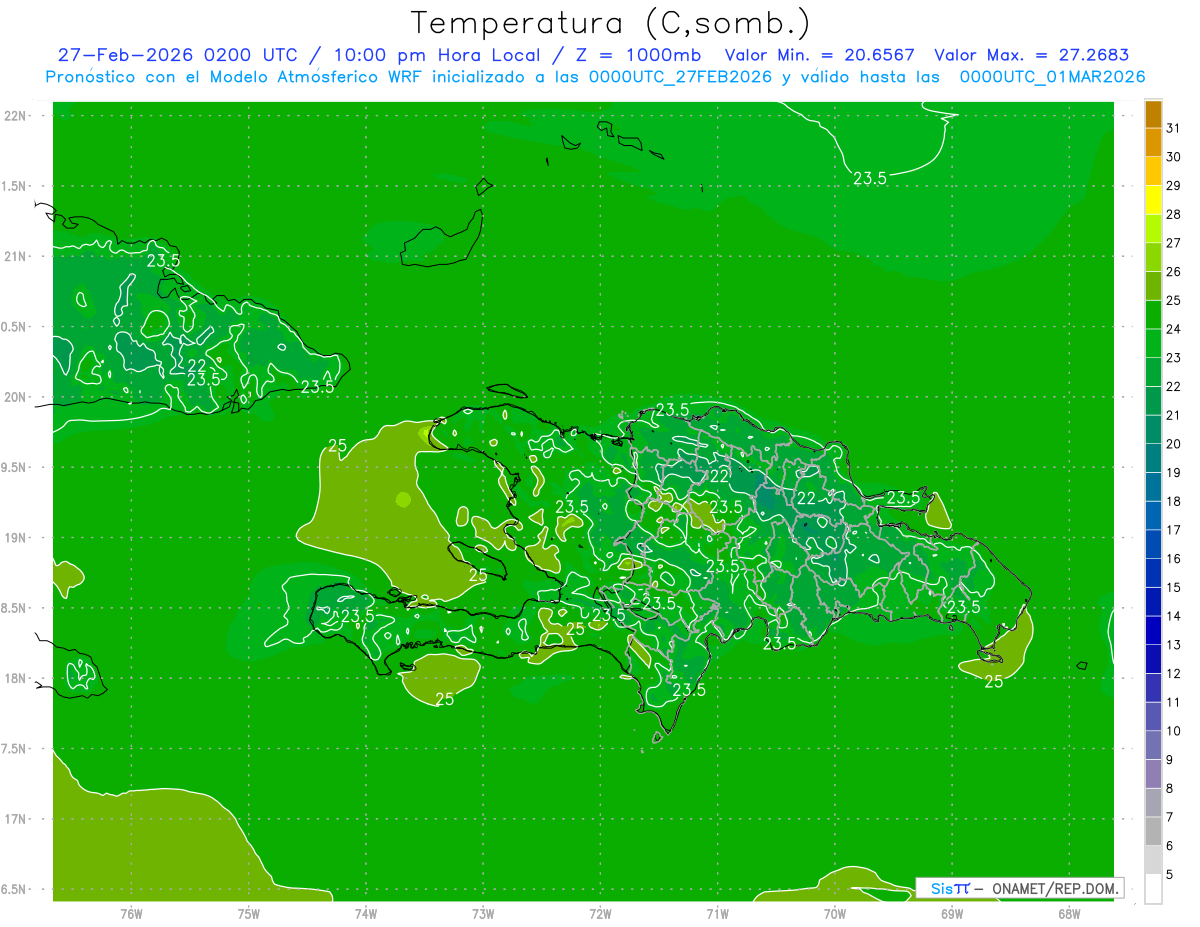Click the "7.5N" latitude tick label
1200x927 pixels.
pyautogui.click(x=14, y=749)
